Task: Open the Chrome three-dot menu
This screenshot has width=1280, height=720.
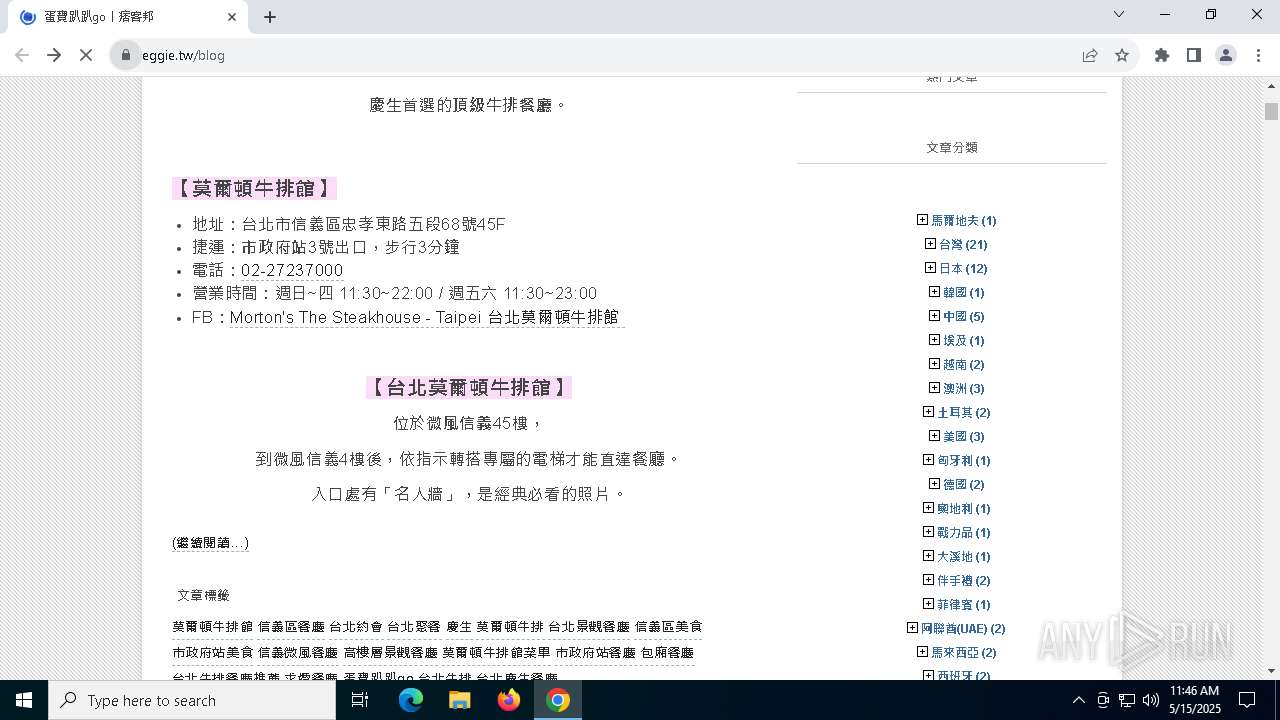Action: (1258, 55)
